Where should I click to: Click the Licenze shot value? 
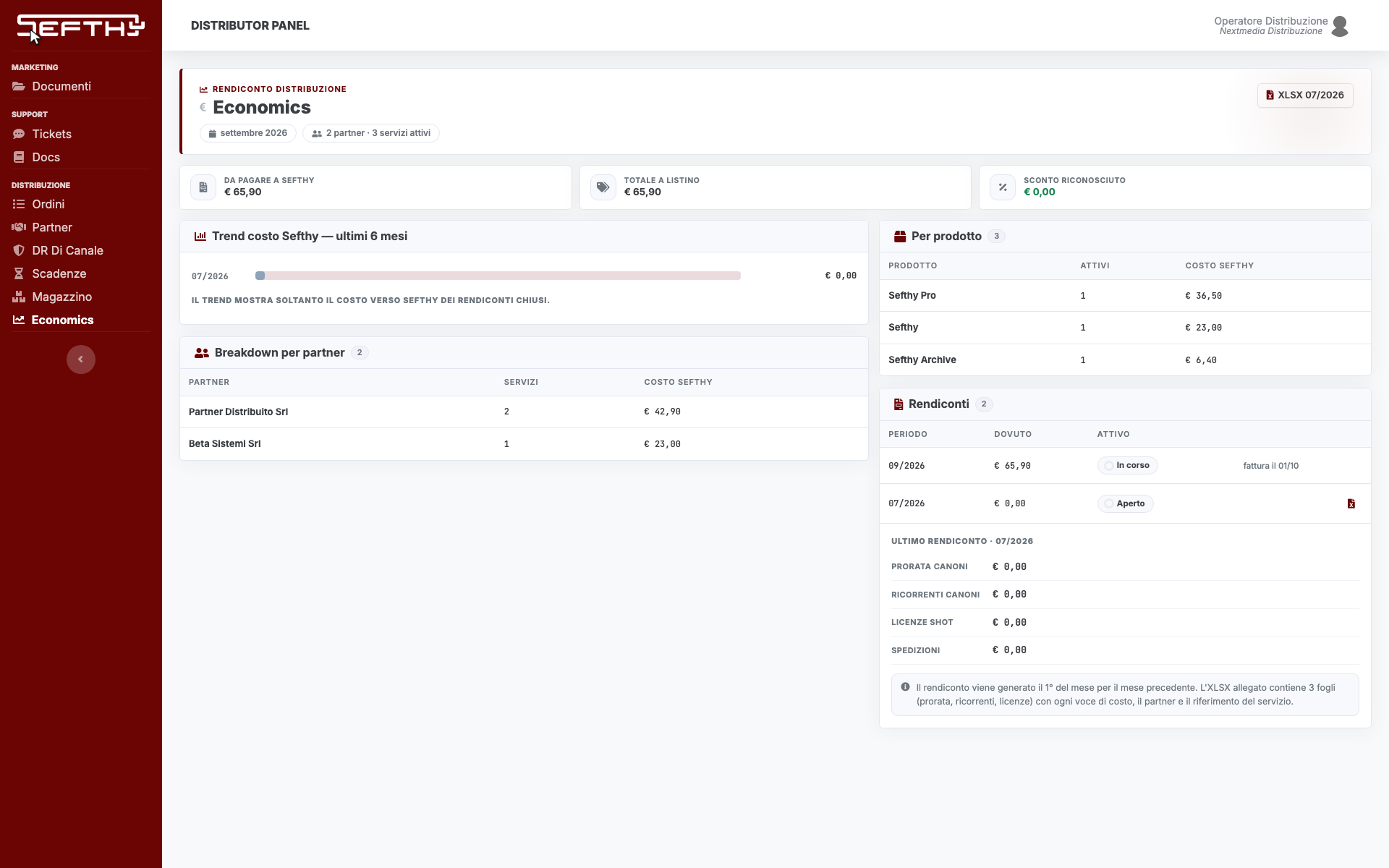[1009, 623]
